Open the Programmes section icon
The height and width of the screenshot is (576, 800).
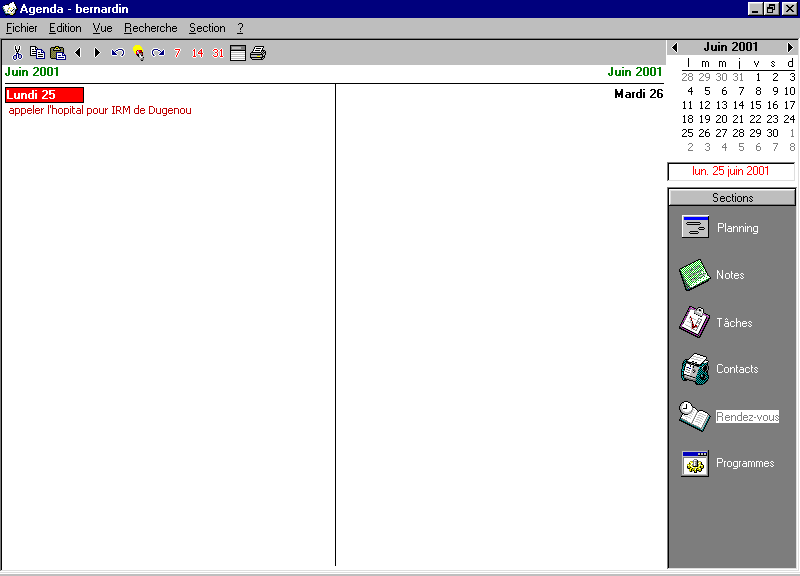tap(695, 463)
